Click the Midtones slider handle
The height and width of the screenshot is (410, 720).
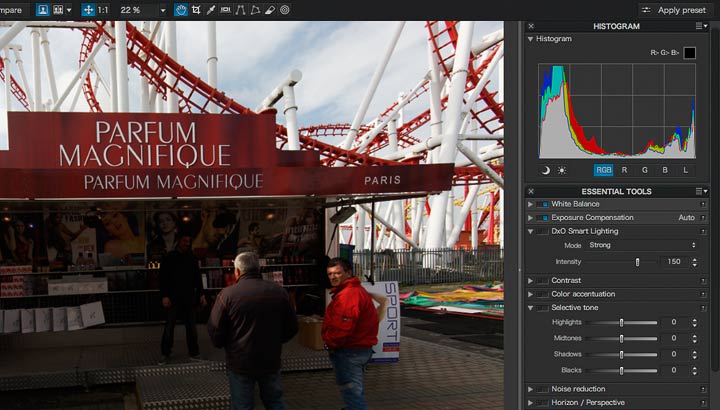coord(621,339)
